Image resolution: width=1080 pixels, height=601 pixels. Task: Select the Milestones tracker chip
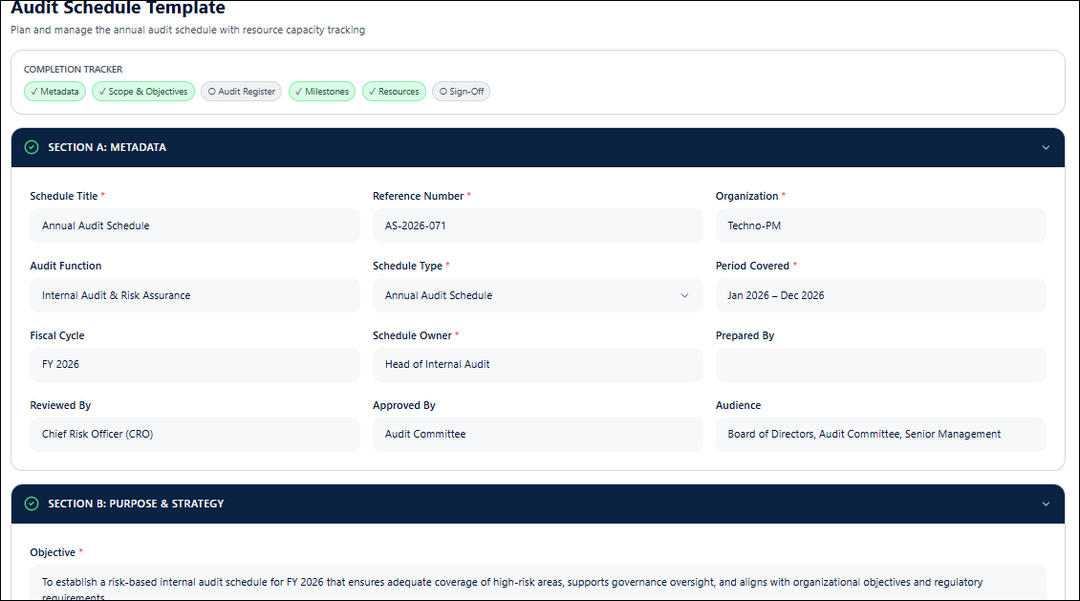322,92
